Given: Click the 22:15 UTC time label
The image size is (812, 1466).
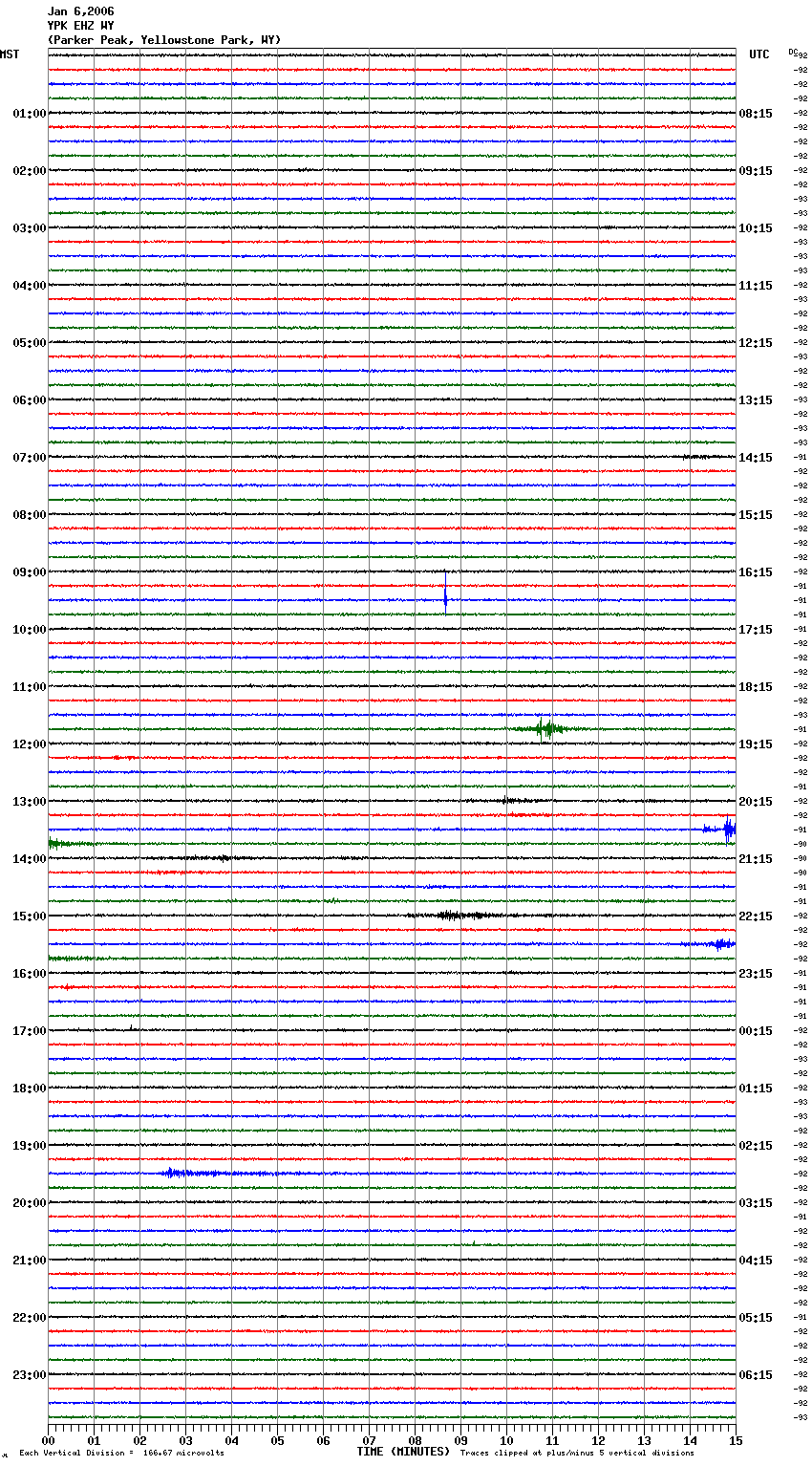Looking at the screenshot, I should (756, 916).
